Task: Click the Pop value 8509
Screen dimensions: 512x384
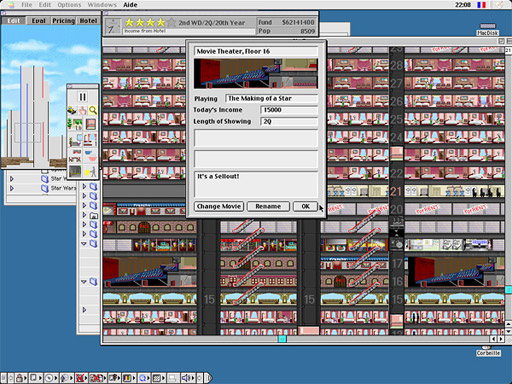Action: [307, 31]
